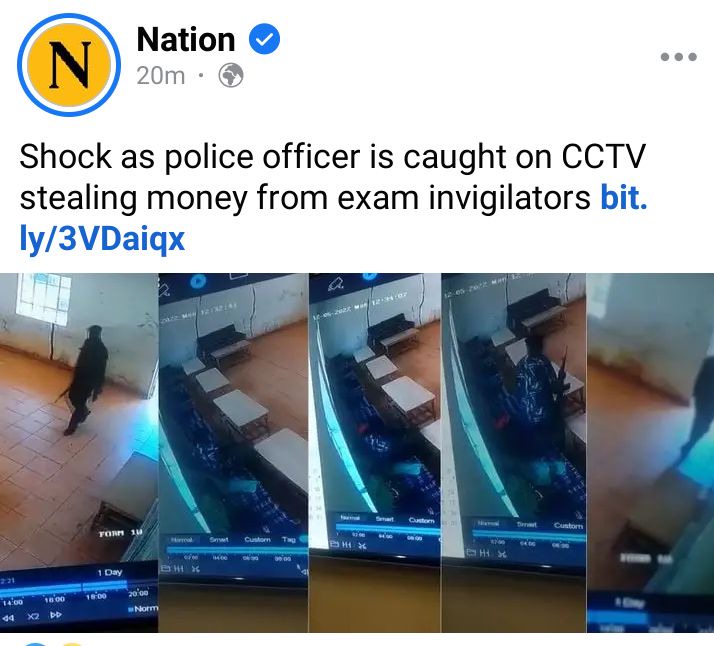Click the Tag tab in second image

[289, 539]
